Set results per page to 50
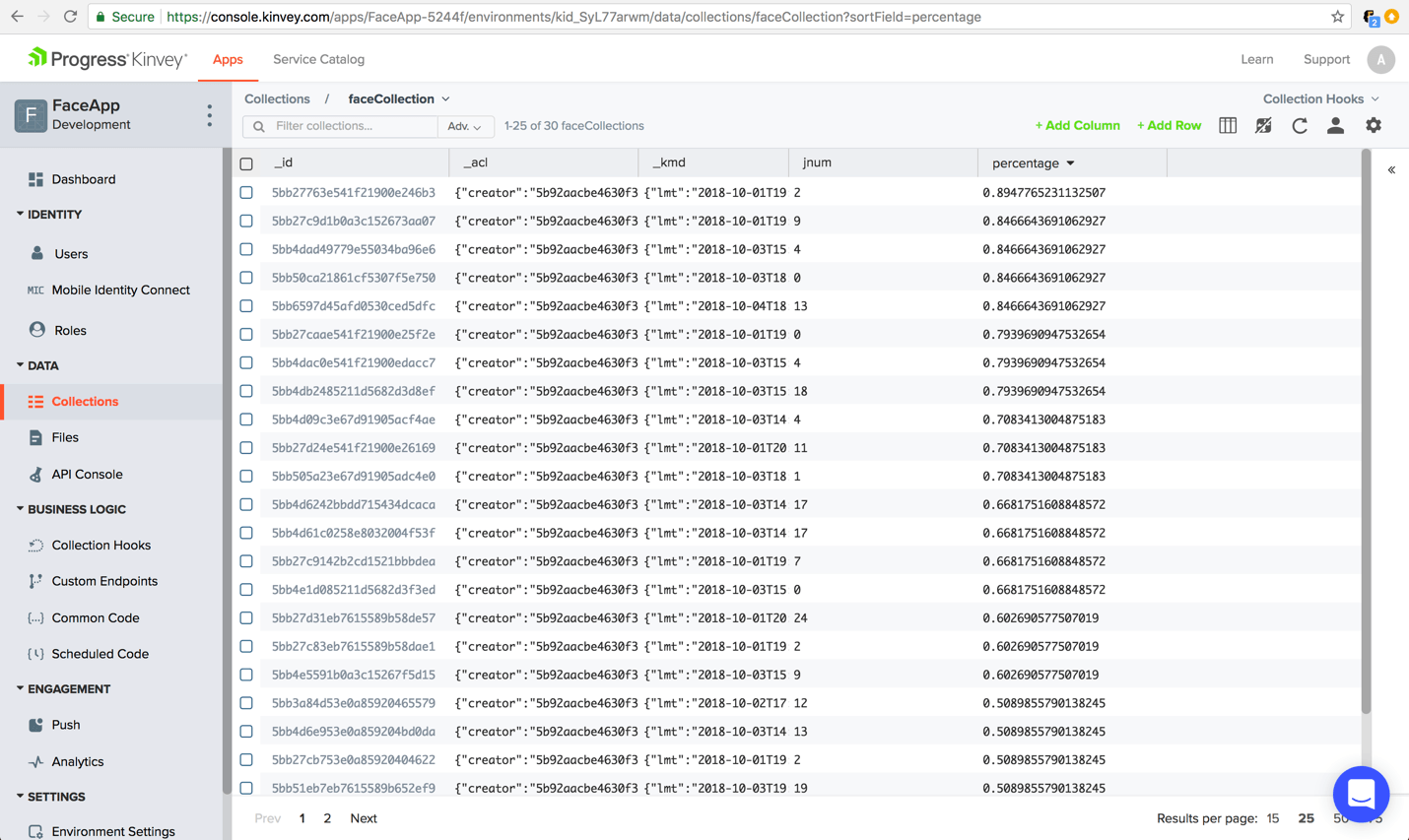 point(1340,818)
